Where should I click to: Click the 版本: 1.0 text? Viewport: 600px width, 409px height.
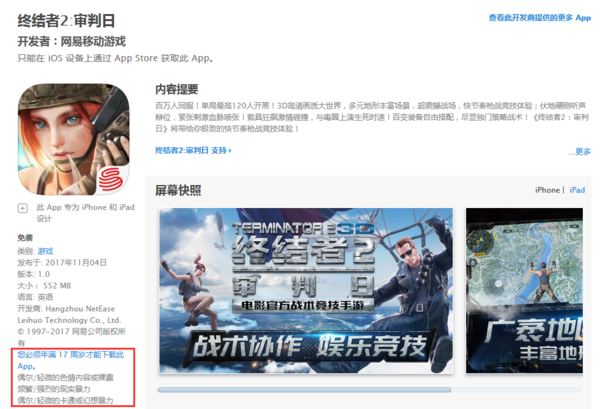(x=34, y=274)
